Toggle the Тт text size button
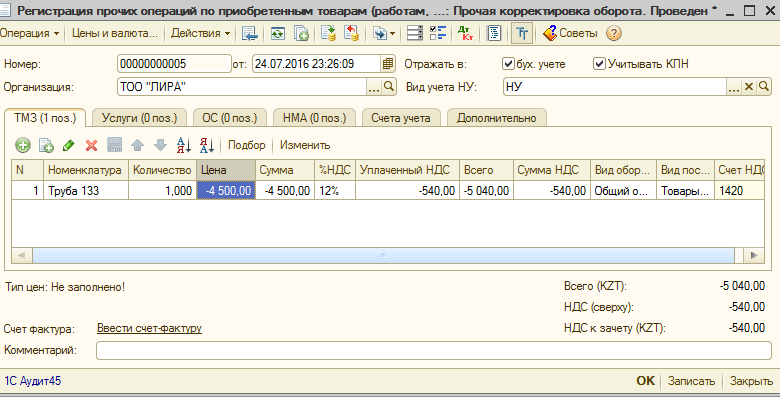The image size is (780, 398). 522,33
